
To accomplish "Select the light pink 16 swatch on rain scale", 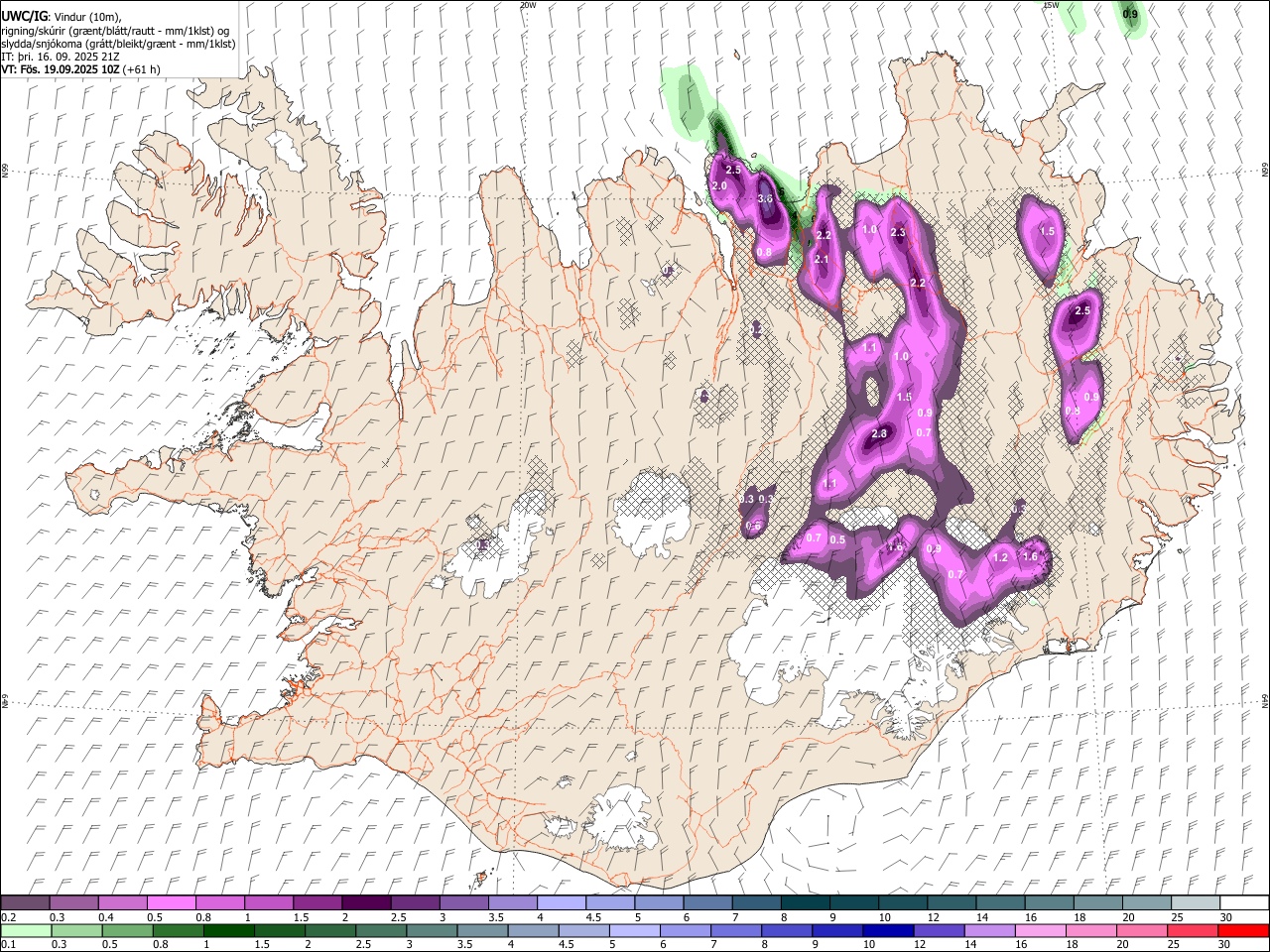I will (1040, 931).
